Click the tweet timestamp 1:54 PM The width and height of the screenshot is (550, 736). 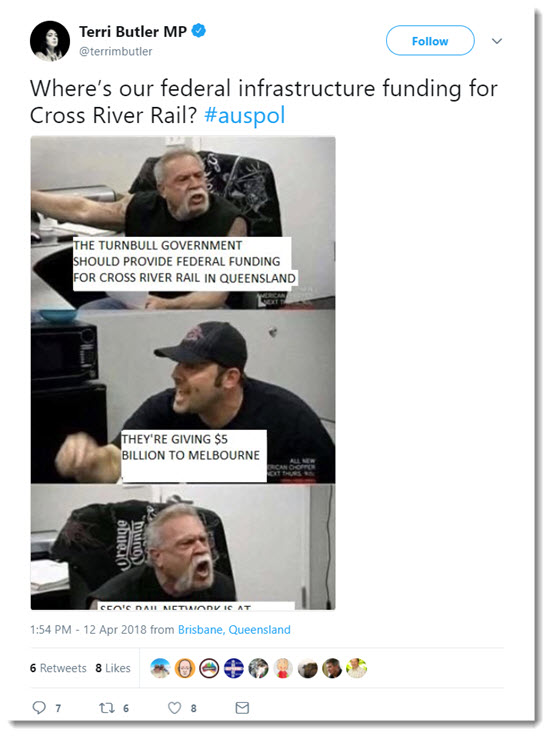pos(51,629)
